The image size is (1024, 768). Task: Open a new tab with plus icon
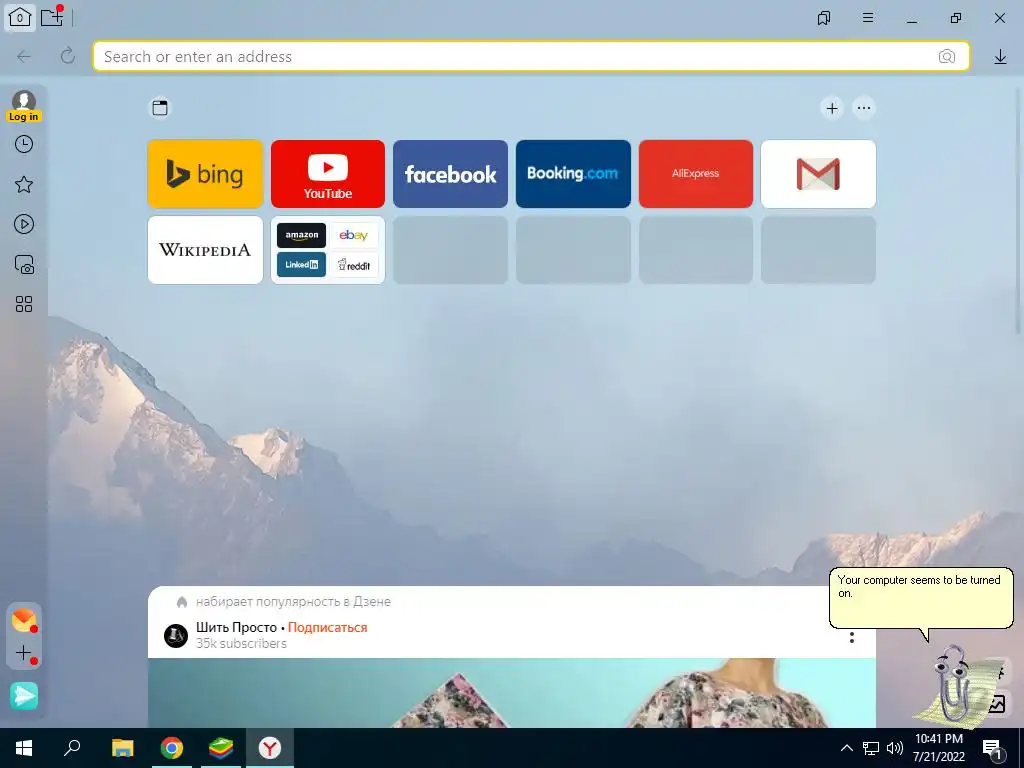pos(52,18)
